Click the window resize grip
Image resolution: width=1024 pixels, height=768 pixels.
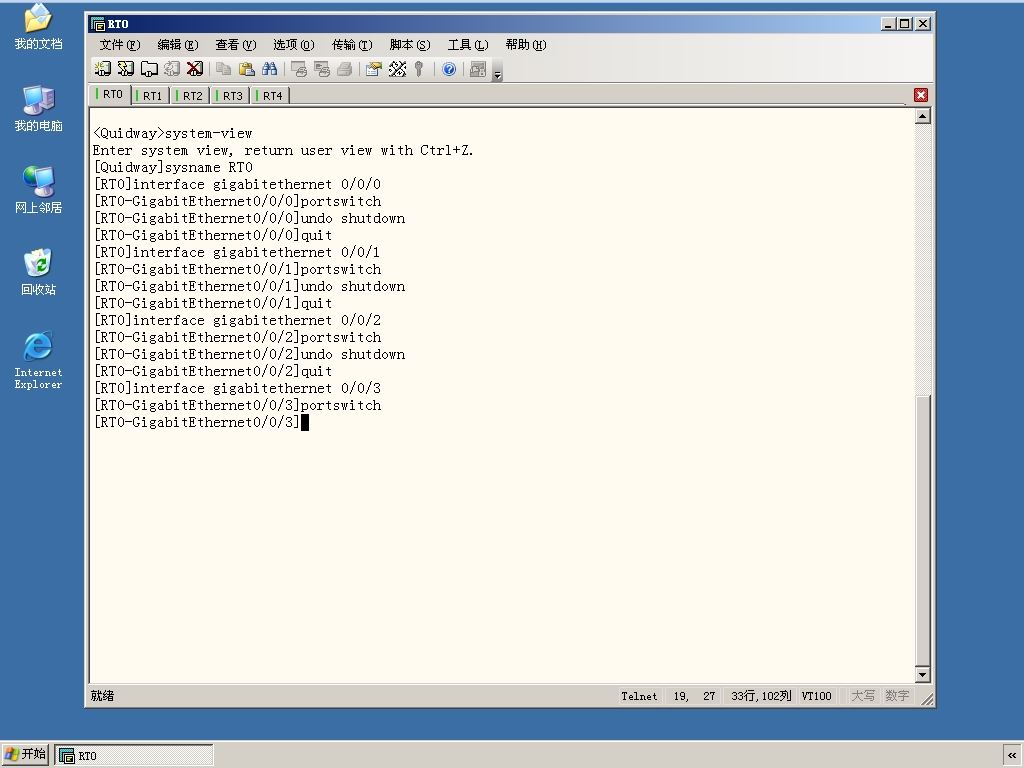click(x=927, y=699)
